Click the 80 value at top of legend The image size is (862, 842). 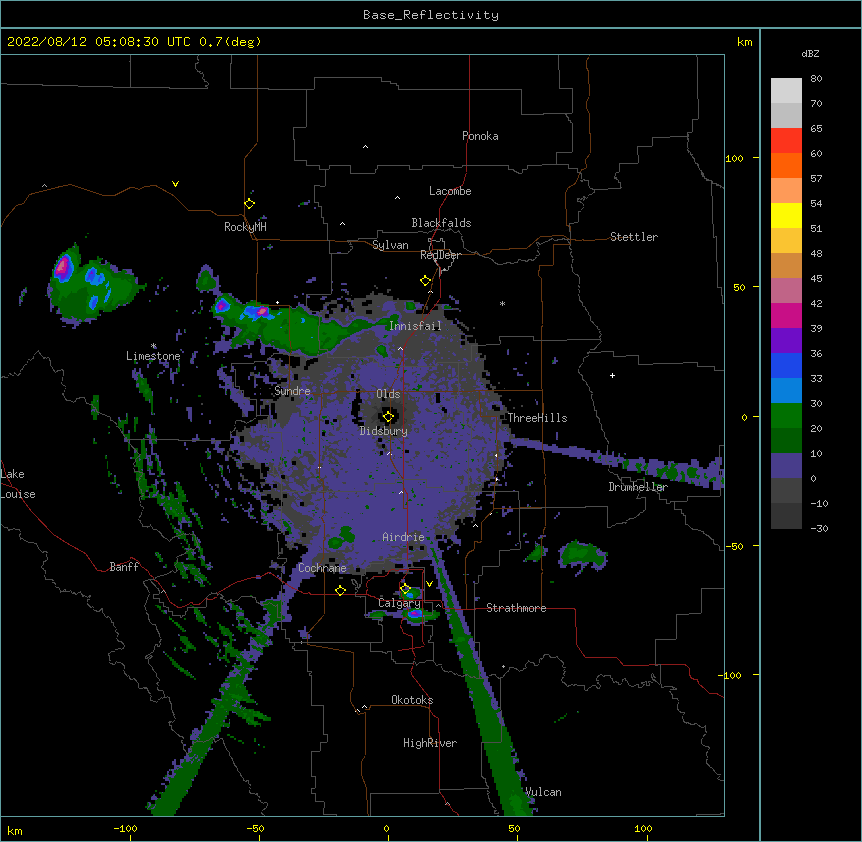(816, 79)
